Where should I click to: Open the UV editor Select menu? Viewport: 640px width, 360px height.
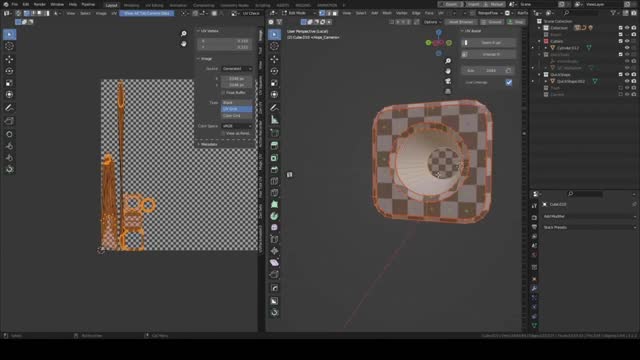coord(85,13)
